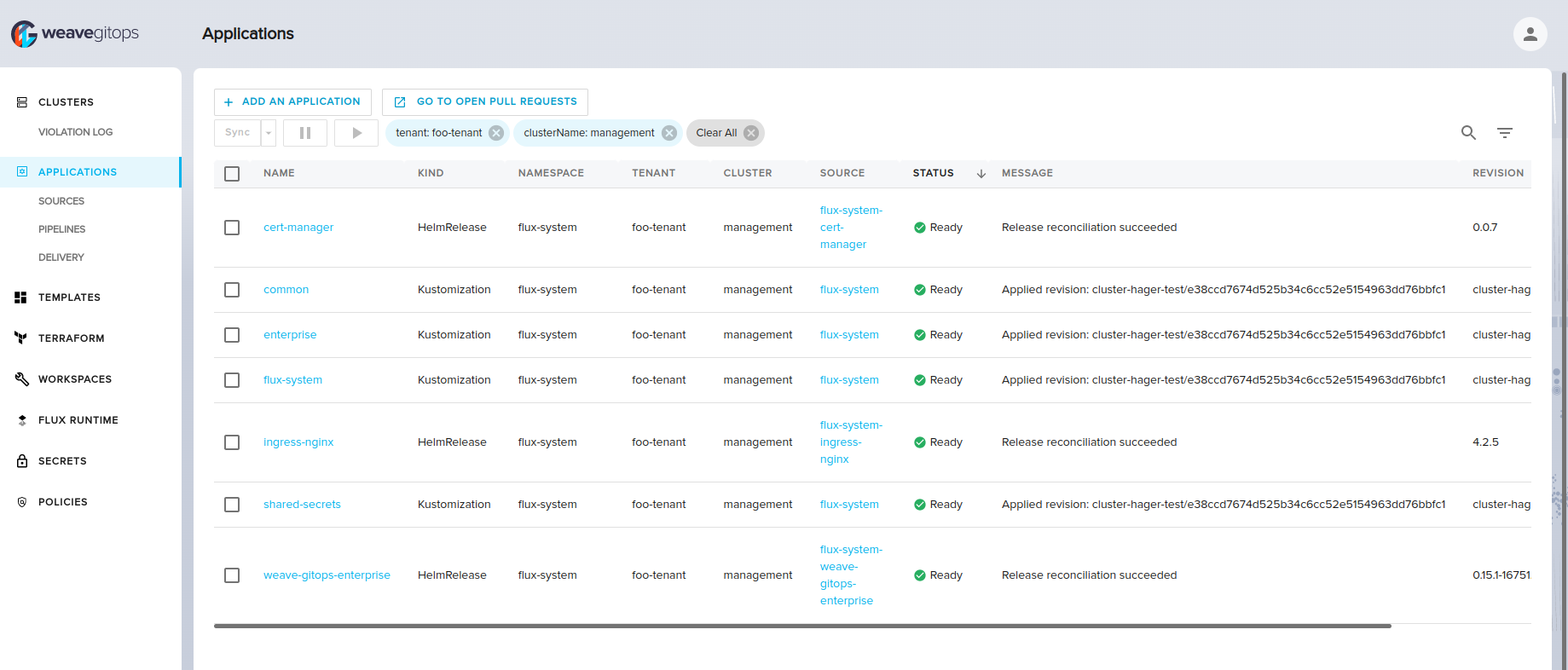Sort by the Kind column header
Screen dimensions: 1568x670
(431, 173)
